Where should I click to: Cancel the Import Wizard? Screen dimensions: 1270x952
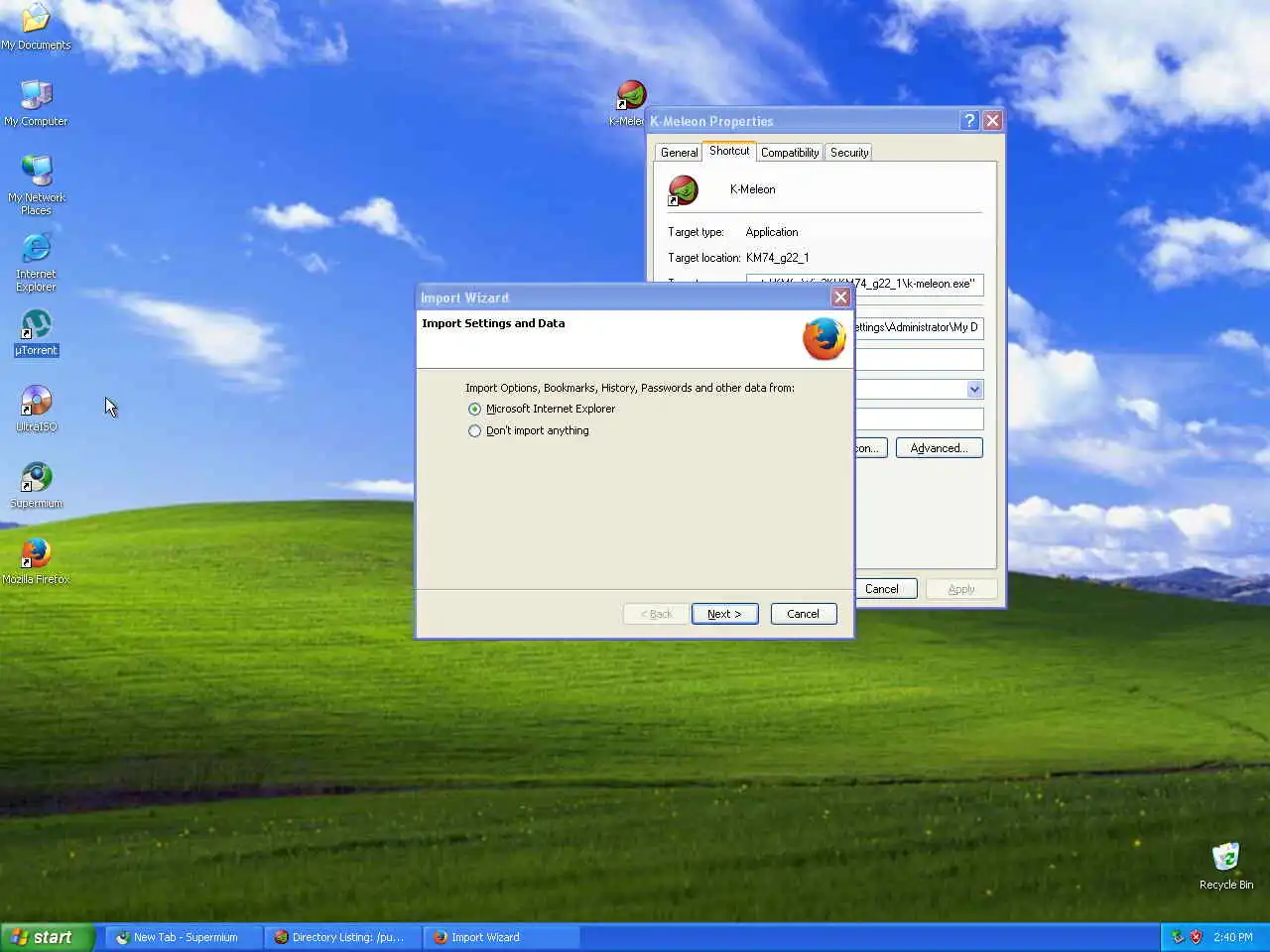pyautogui.click(x=804, y=614)
